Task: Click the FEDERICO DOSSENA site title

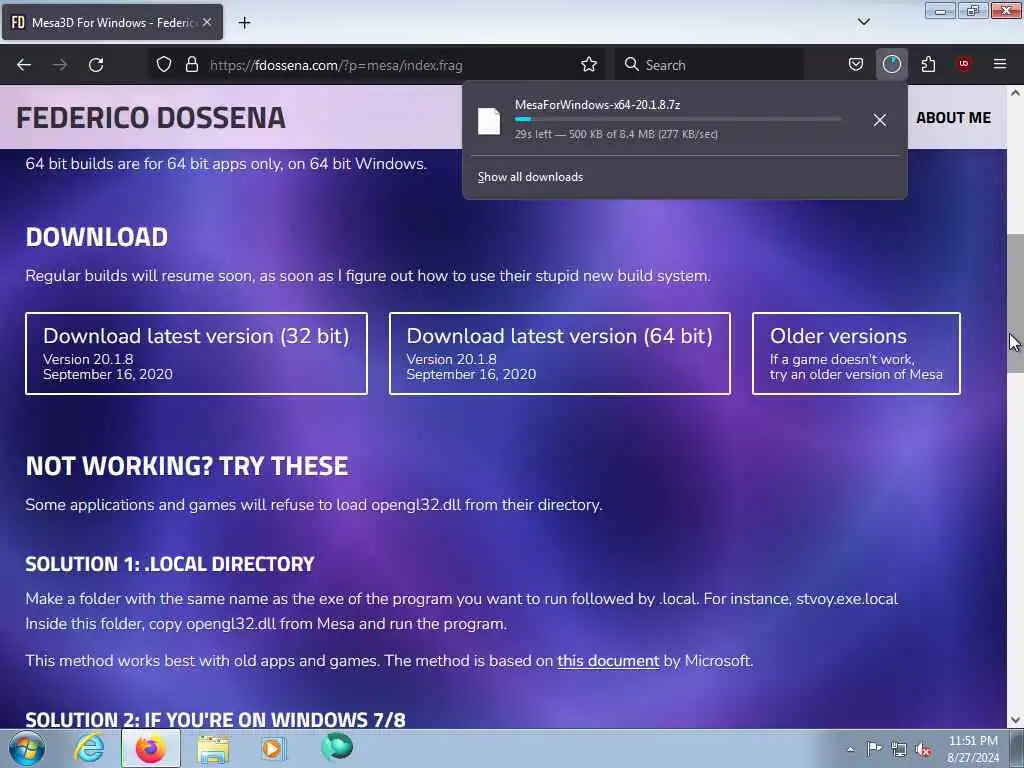Action: 151,118
